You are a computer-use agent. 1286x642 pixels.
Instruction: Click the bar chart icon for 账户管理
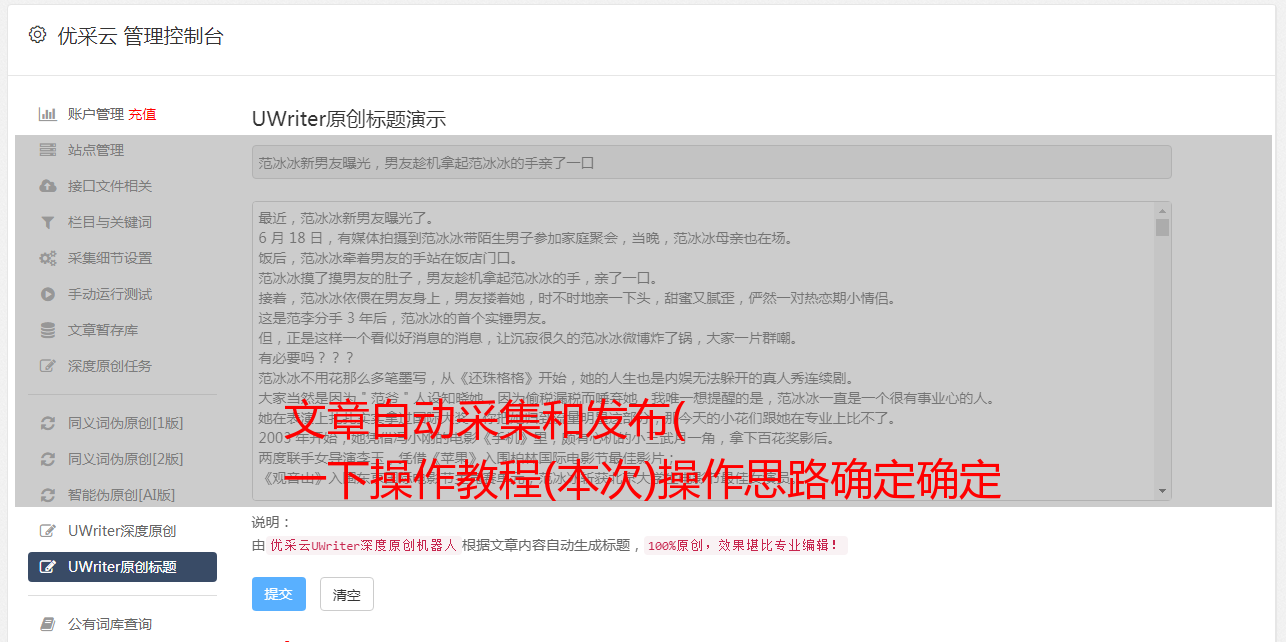click(47, 114)
